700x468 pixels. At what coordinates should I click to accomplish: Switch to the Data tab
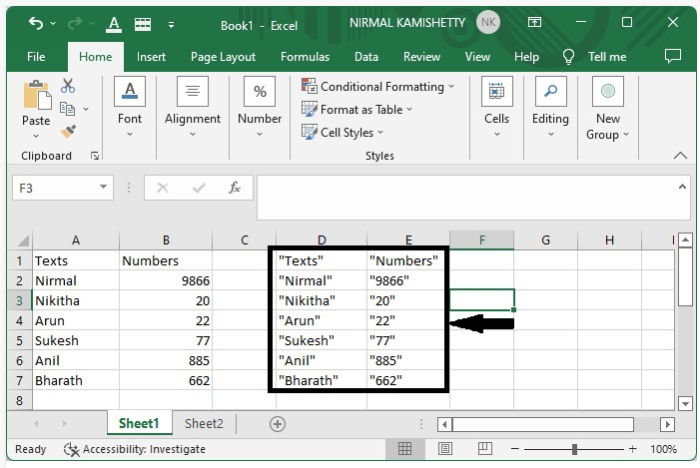pyautogui.click(x=366, y=57)
